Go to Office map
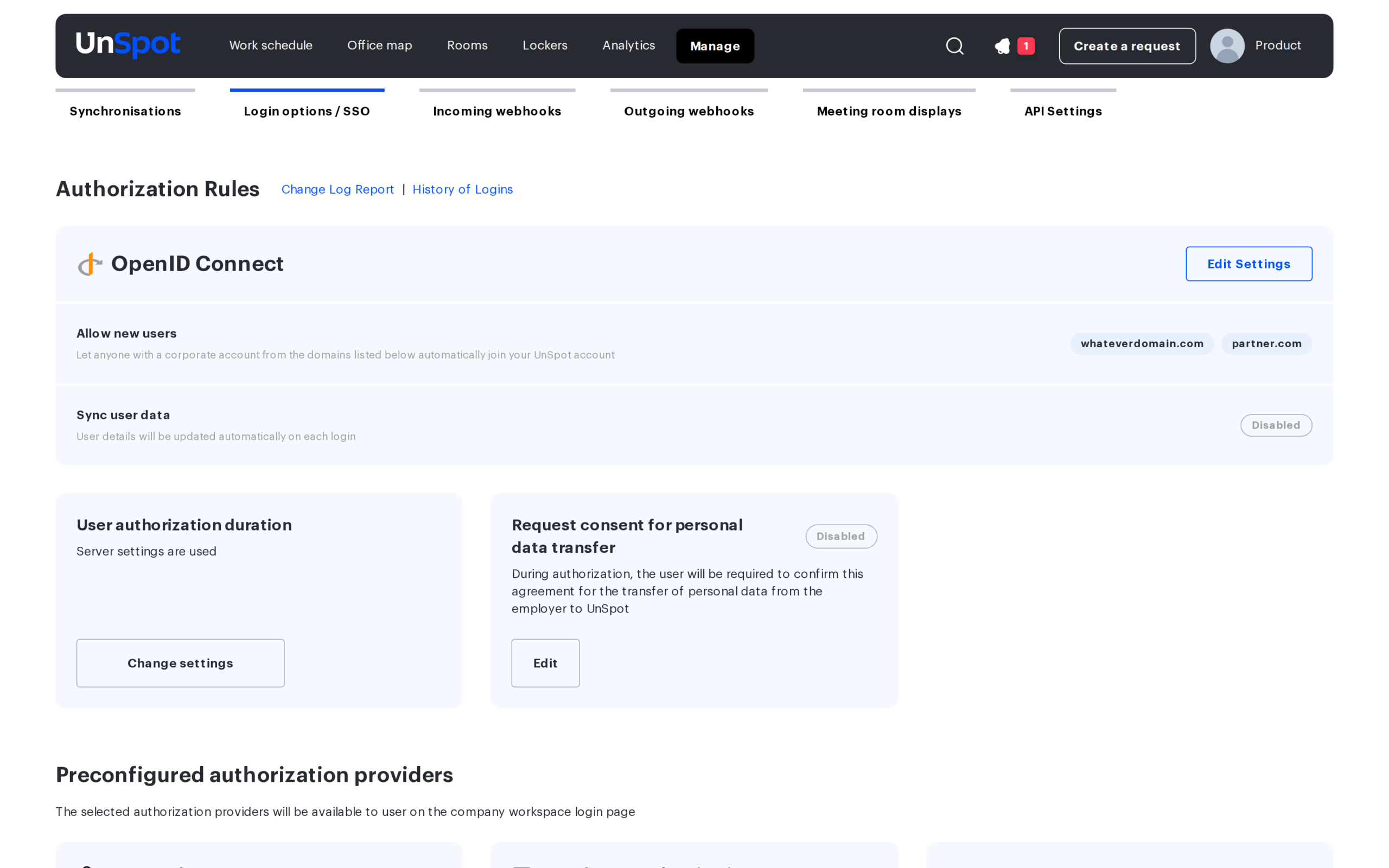This screenshot has height=868, width=1389. pyautogui.click(x=379, y=46)
